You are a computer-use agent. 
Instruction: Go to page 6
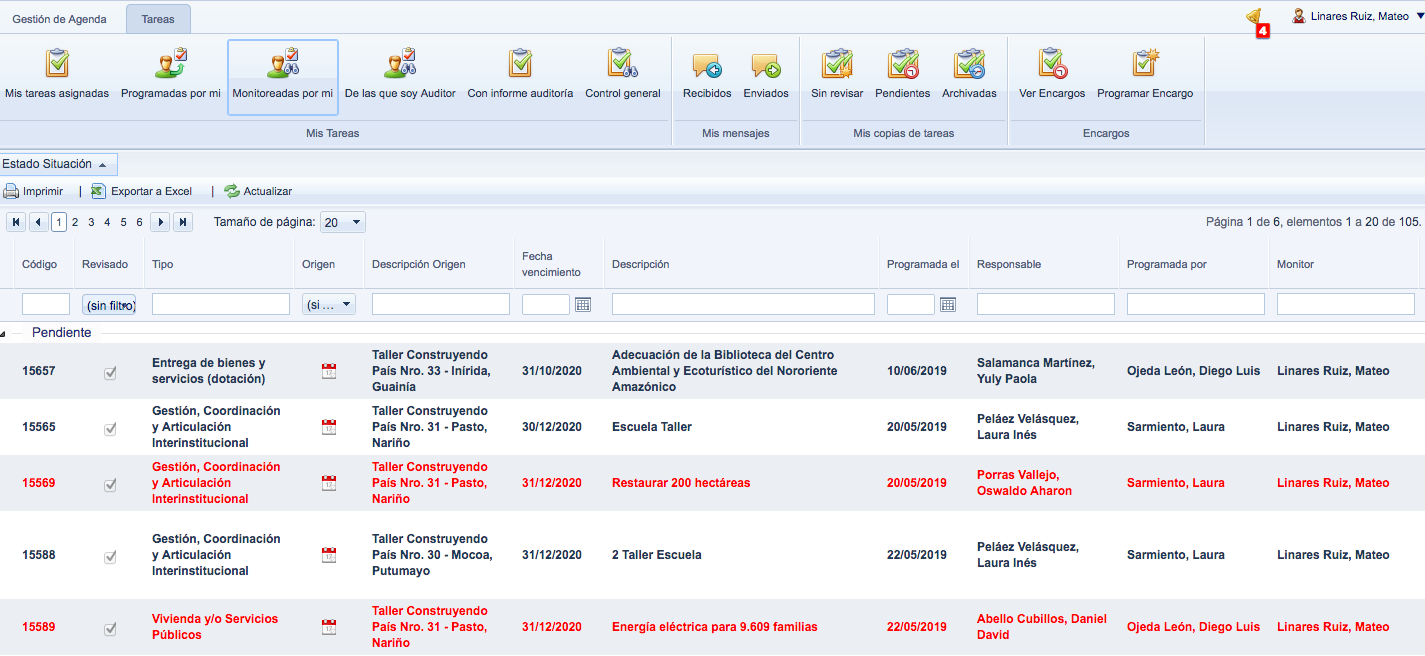tap(139, 222)
